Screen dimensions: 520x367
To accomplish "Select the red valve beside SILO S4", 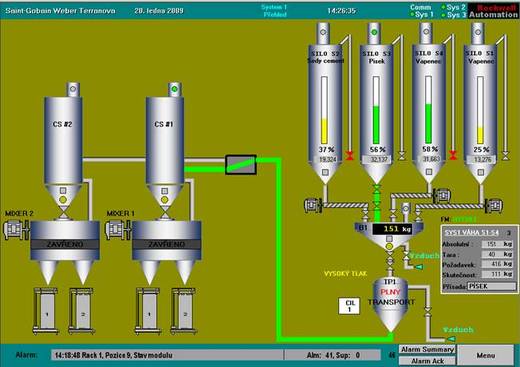I will (453, 155).
